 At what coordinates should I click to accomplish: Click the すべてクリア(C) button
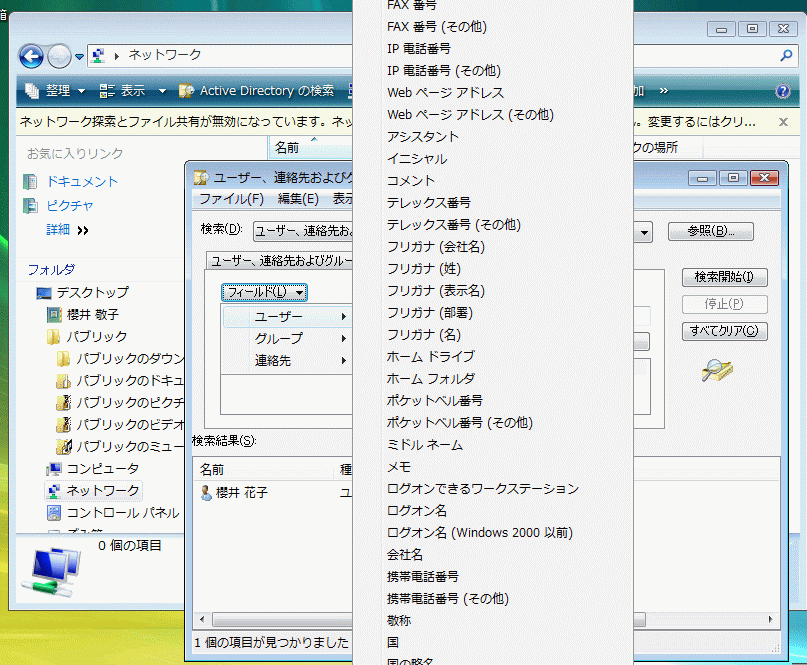click(x=725, y=331)
